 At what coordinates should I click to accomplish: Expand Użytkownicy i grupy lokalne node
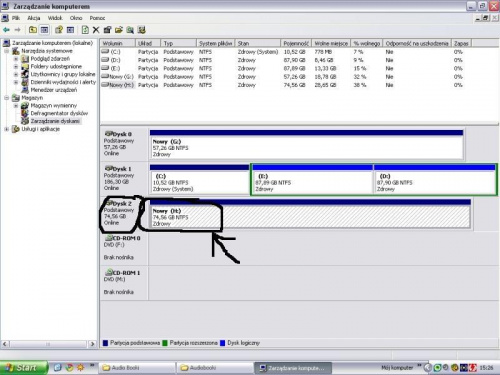[16, 74]
